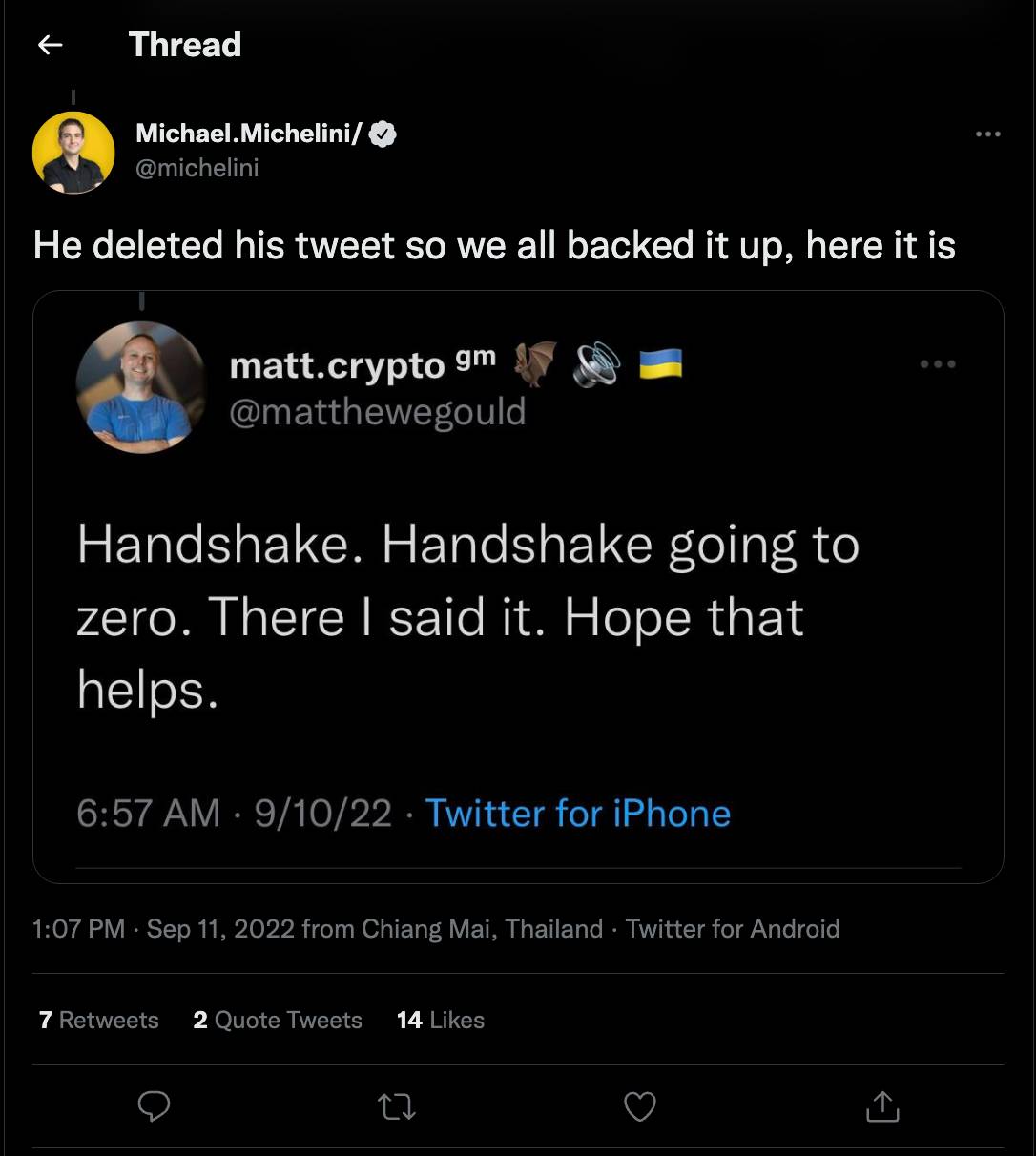
Task: Open Michael.Michelini's profile picture
Action: pos(73,153)
